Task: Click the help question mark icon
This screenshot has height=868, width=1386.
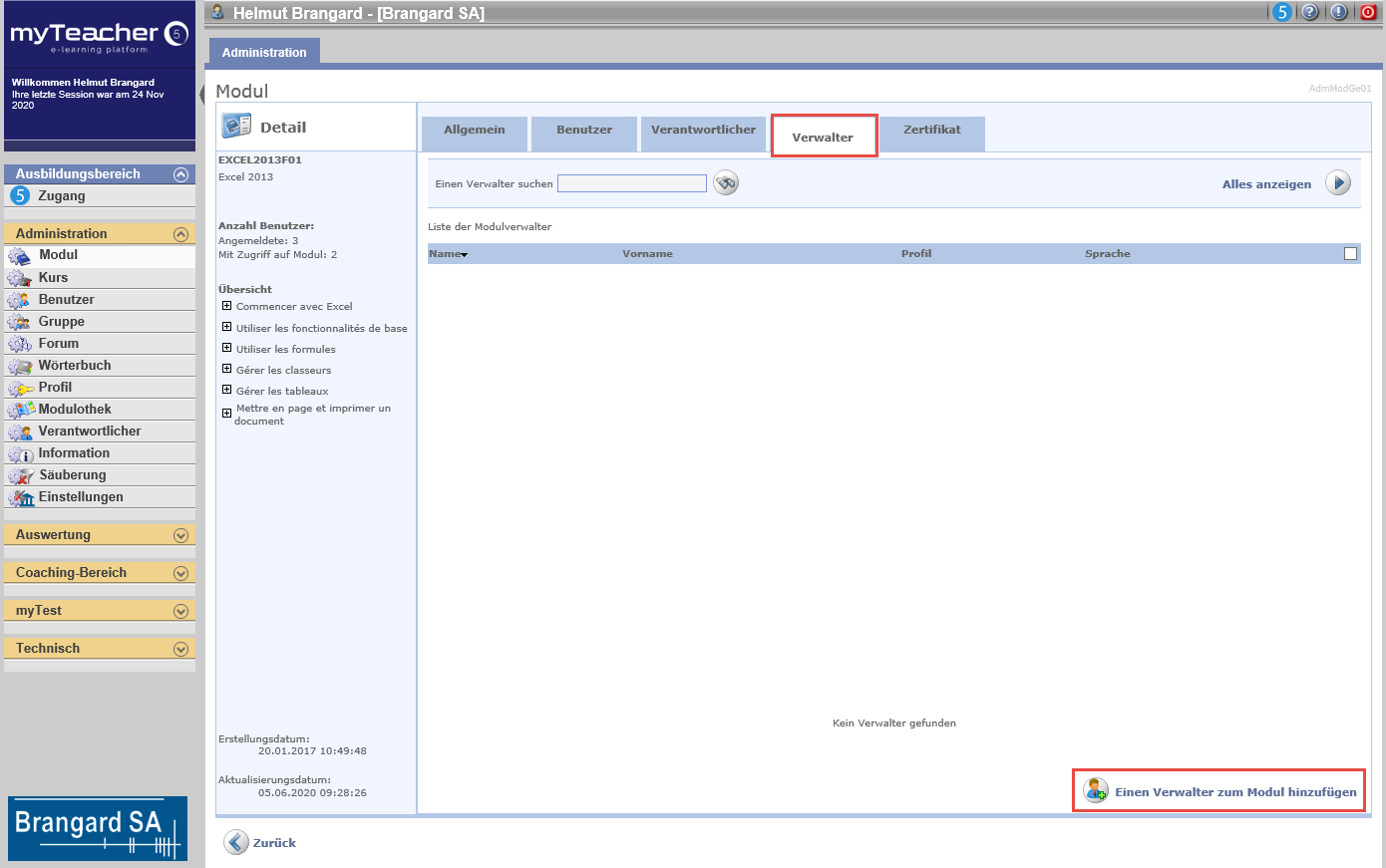Action: (x=1310, y=12)
